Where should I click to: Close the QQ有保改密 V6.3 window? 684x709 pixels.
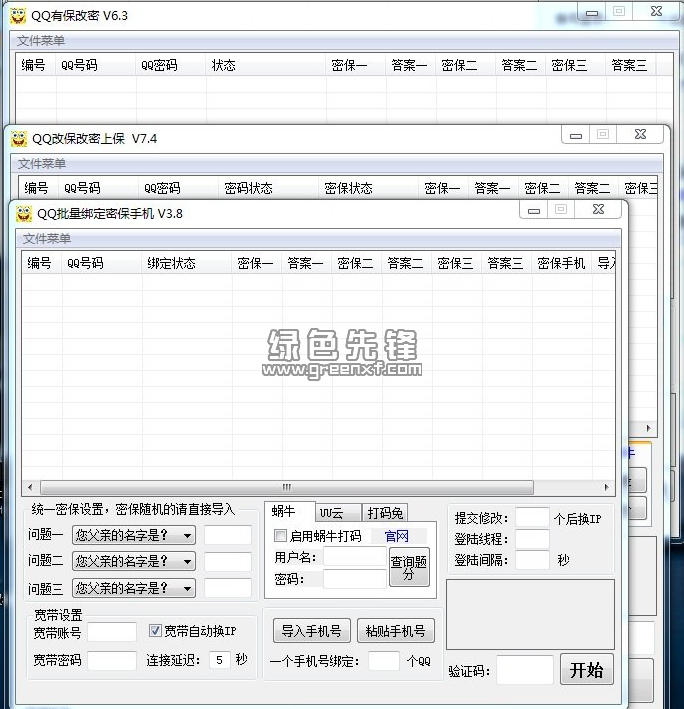coord(656,12)
